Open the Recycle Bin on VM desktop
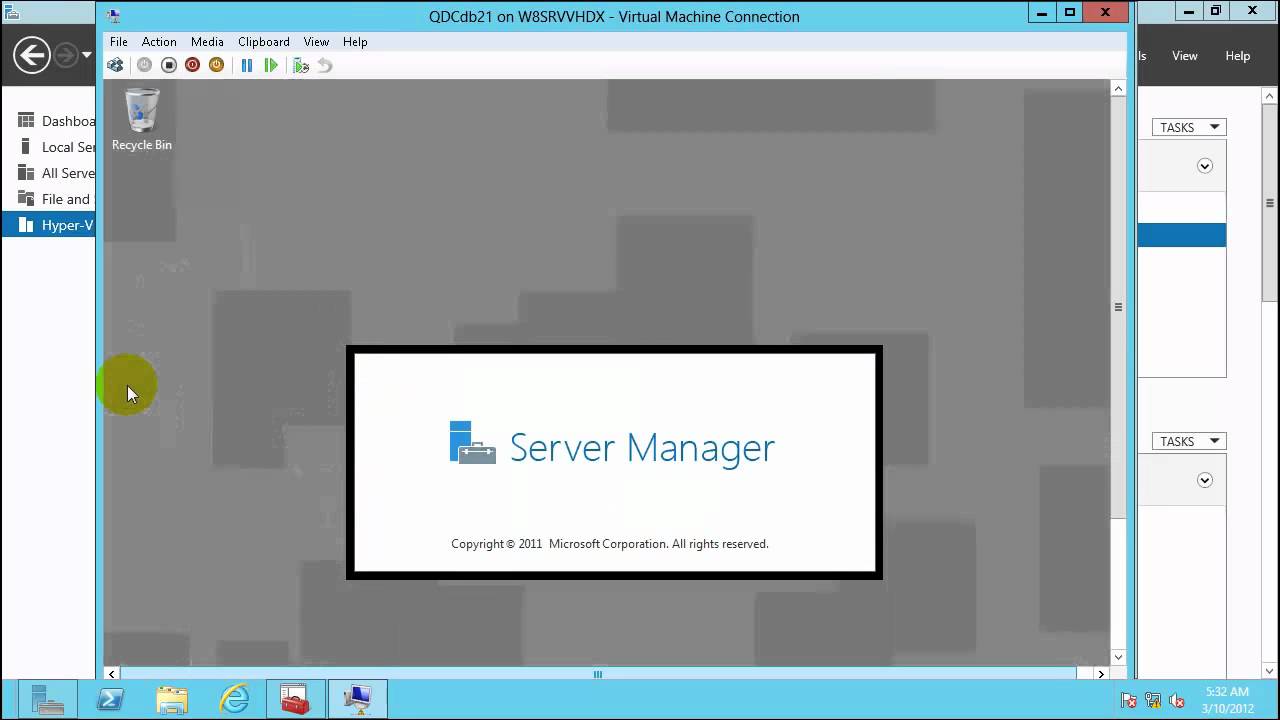The height and width of the screenshot is (720, 1280). point(142,120)
